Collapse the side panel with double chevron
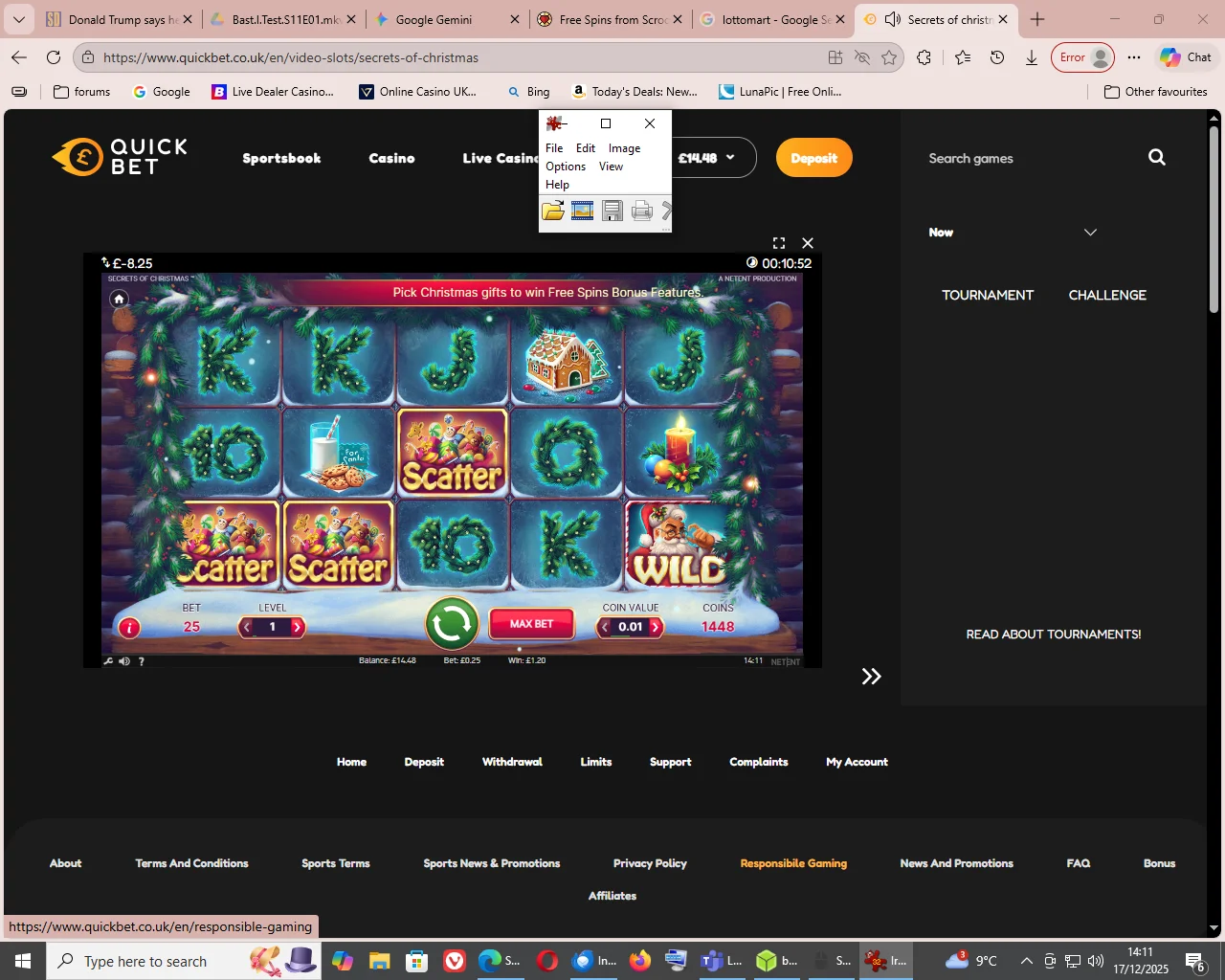Viewport: 1225px width, 980px height. (x=871, y=677)
